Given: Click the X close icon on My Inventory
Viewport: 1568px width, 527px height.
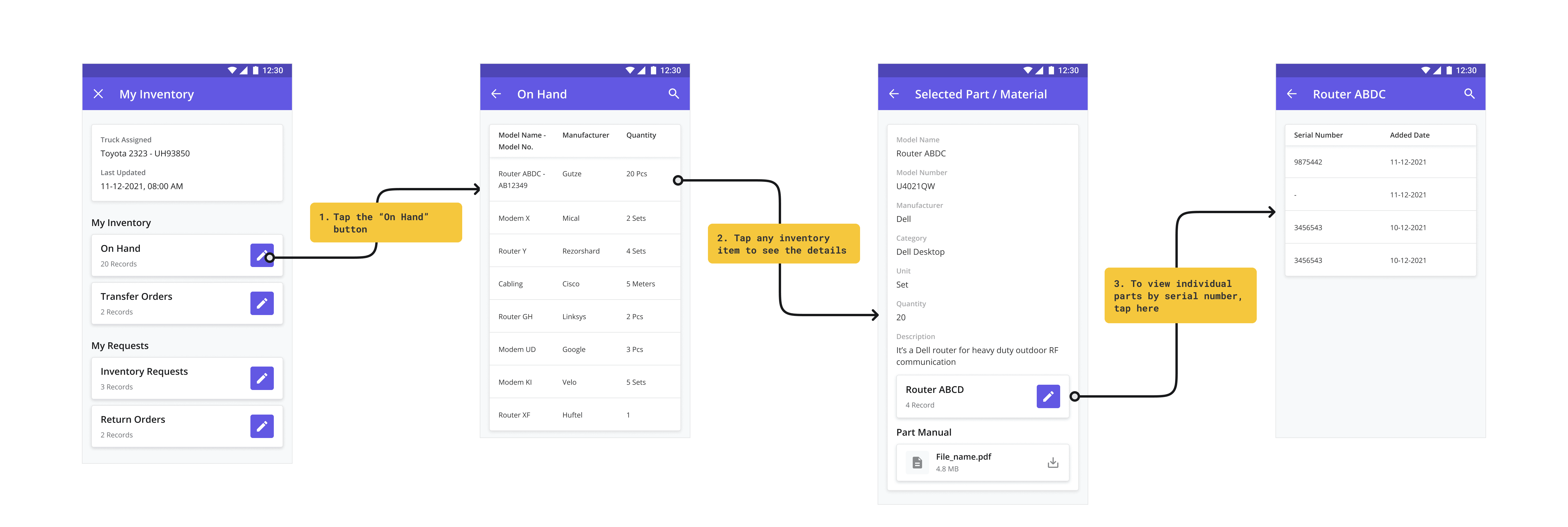Looking at the screenshot, I should point(98,94).
